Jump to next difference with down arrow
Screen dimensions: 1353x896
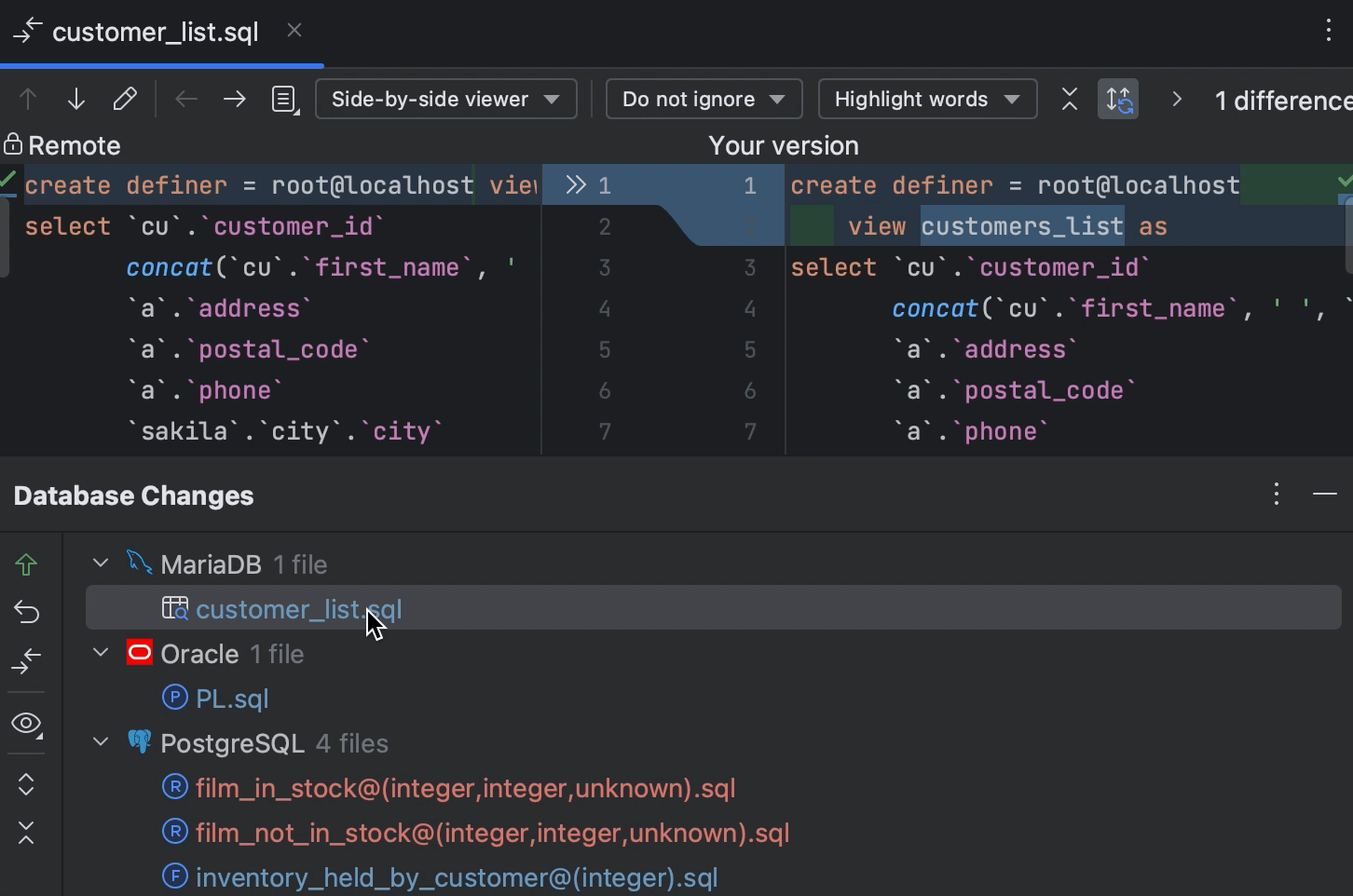[x=75, y=98]
